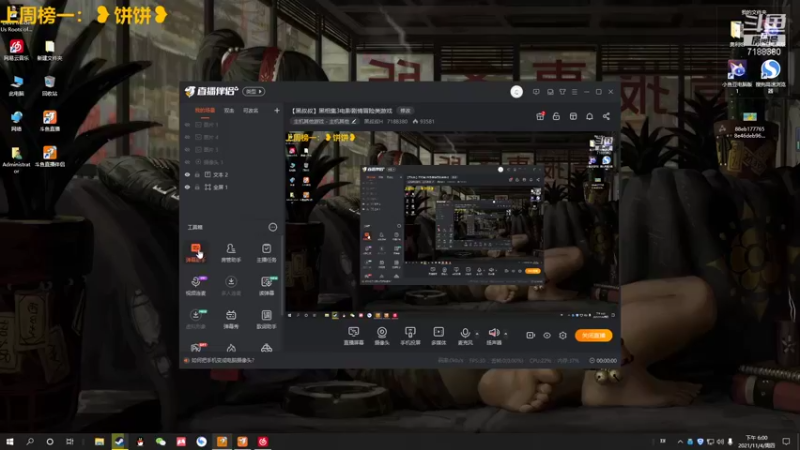Expand the speaker options arrow
The width and height of the screenshot is (800, 450).
click(506, 334)
